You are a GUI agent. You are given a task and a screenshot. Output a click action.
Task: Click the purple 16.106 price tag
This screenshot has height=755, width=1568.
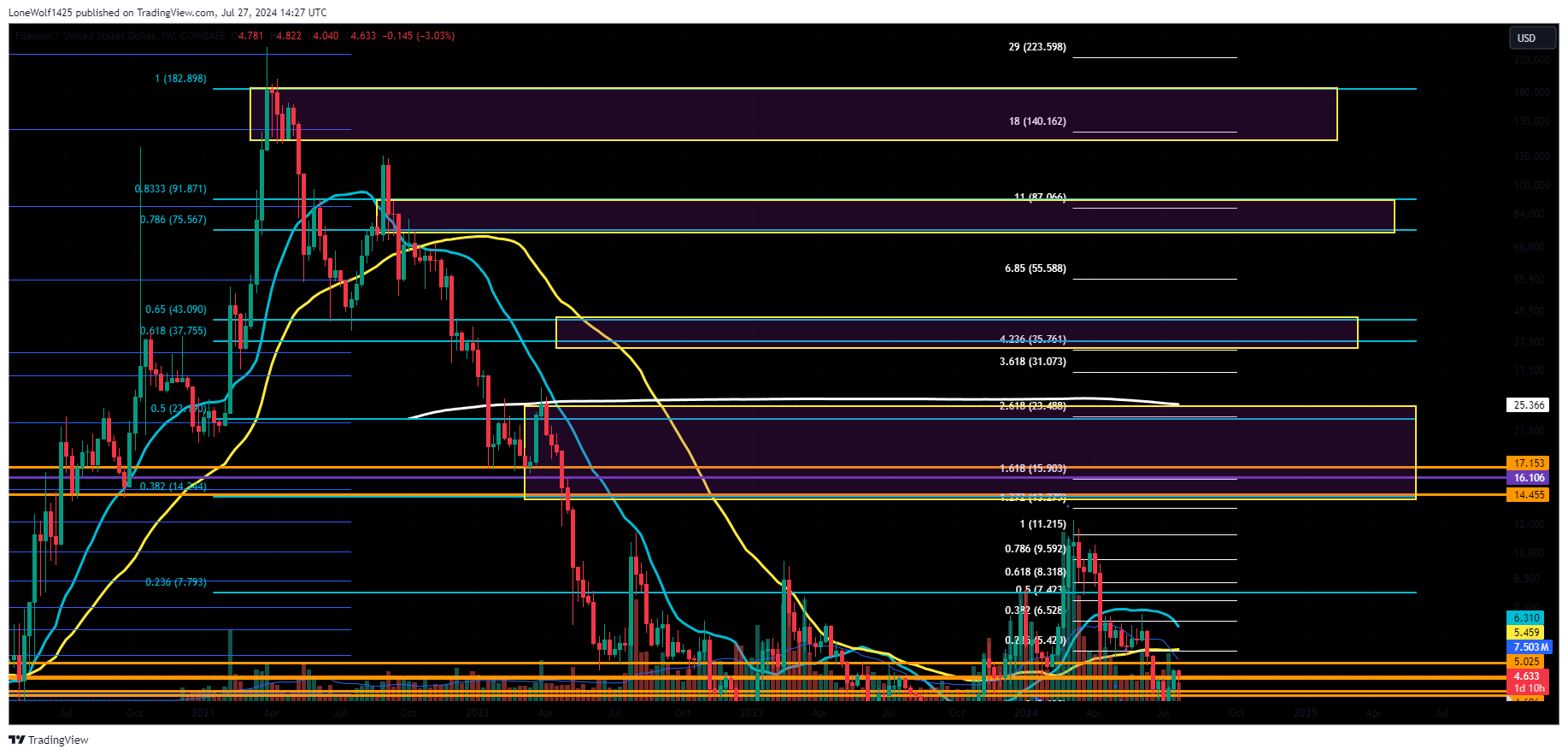point(1527,478)
